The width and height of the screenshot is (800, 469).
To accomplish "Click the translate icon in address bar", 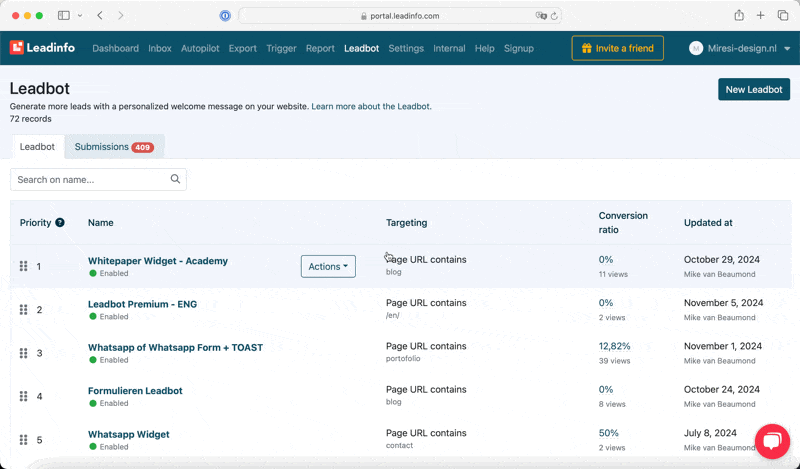I will [540, 16].
